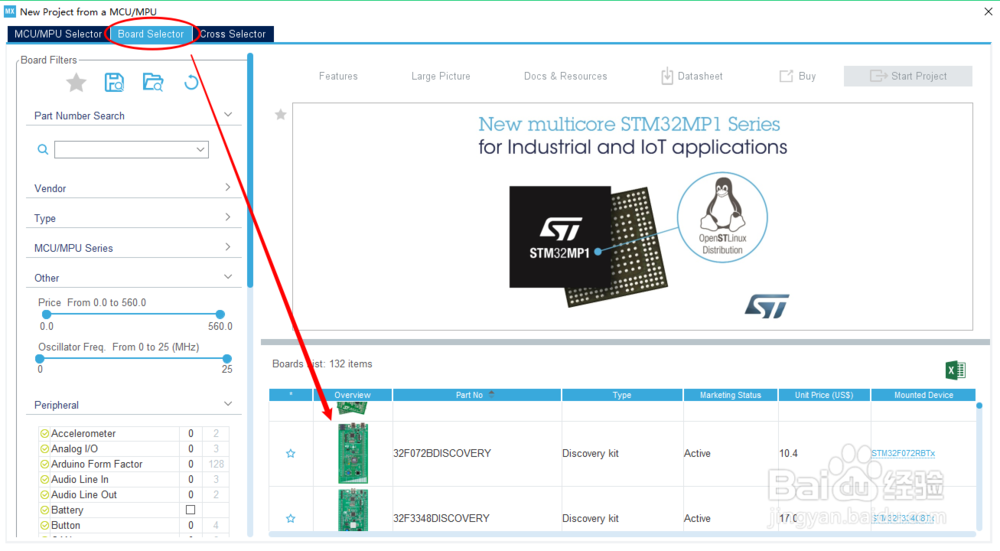Select the 32F3348DISCOVERY part number cell
This screenshot has height=551, width=1000.
pyautogui.click(x=476, y=518)
